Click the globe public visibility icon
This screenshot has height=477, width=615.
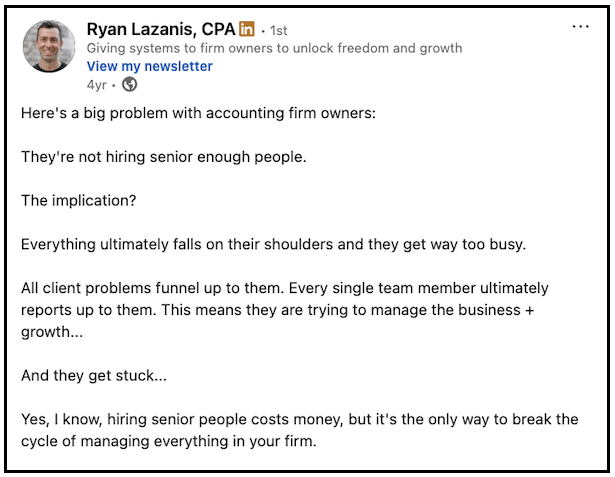coord(129,84)
